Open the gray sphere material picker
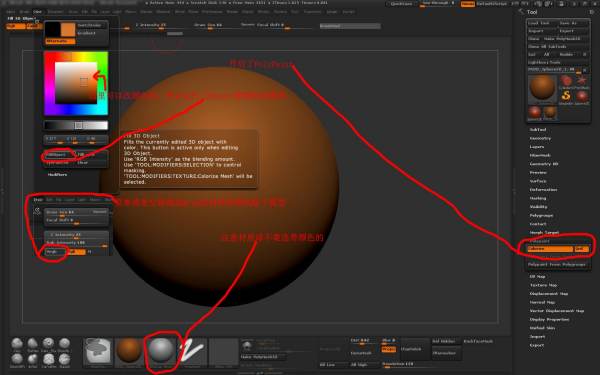 pos(161,352)
